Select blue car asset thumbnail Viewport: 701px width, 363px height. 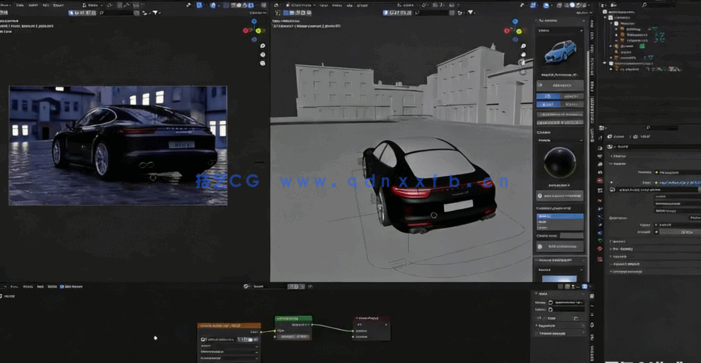pos(560,52)
